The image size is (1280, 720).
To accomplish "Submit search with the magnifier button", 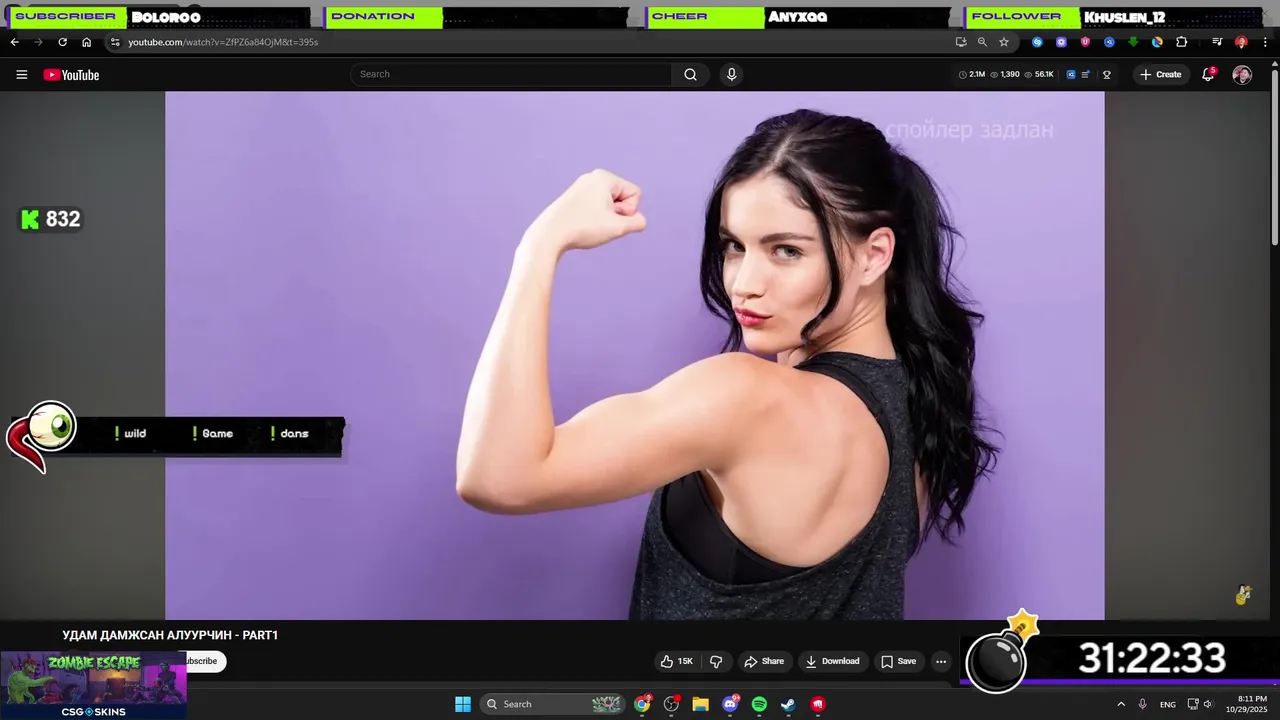I will click(691, 74).
